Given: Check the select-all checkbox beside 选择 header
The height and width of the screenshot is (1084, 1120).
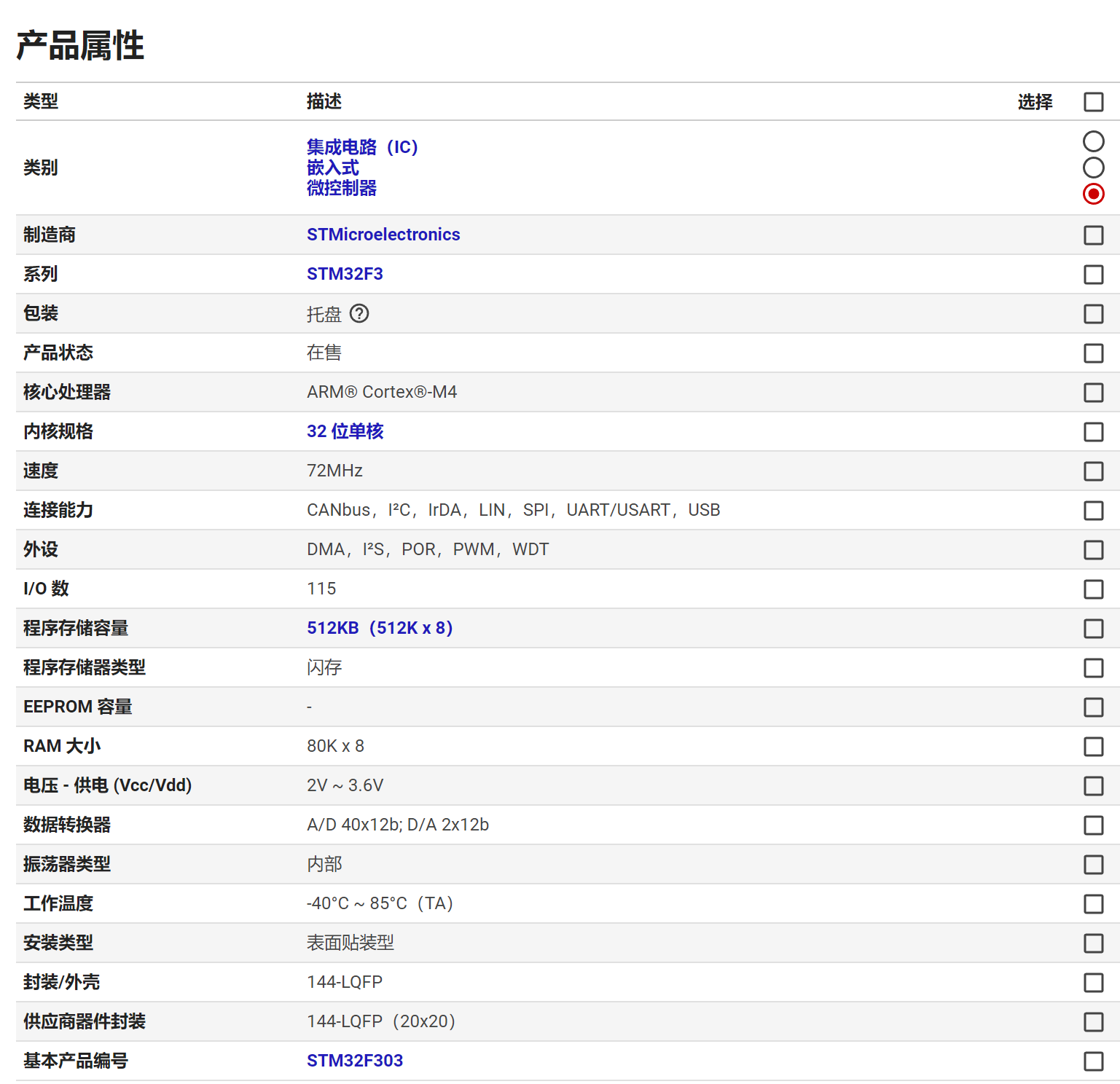Looking at the screenshot, I should coord(1093,102).
